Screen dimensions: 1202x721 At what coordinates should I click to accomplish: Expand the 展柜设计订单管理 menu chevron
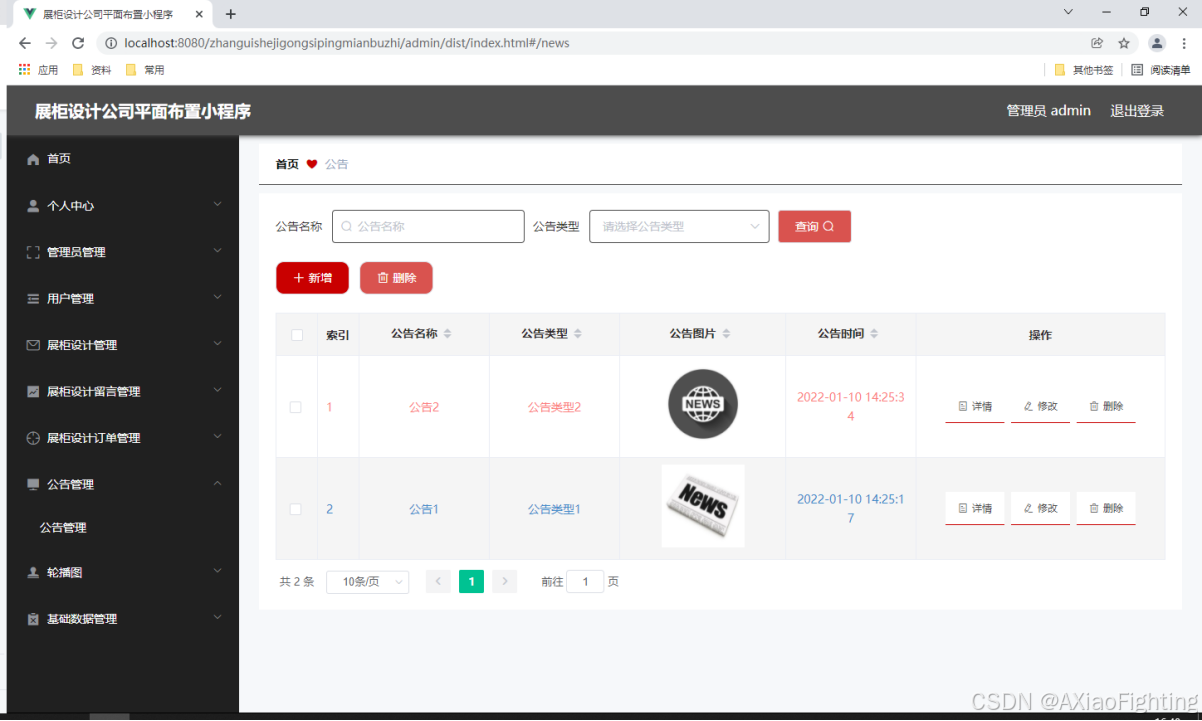point(218,436)
